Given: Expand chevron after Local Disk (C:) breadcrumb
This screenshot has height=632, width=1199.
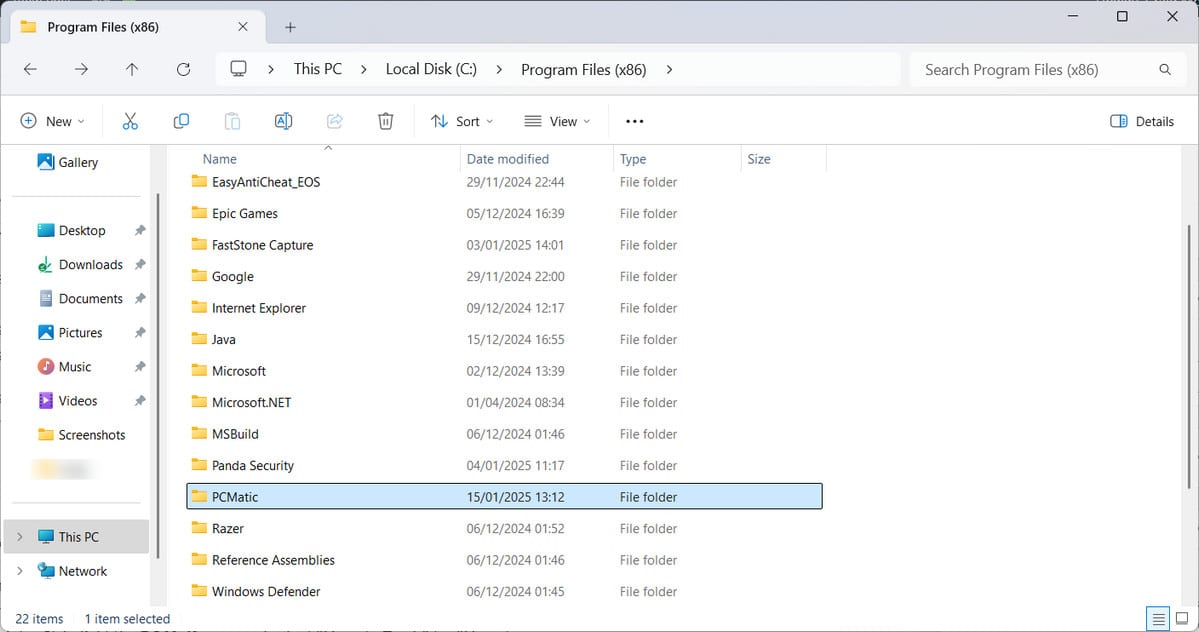Looking at the screenshot, I should click(x=499, y=70).
